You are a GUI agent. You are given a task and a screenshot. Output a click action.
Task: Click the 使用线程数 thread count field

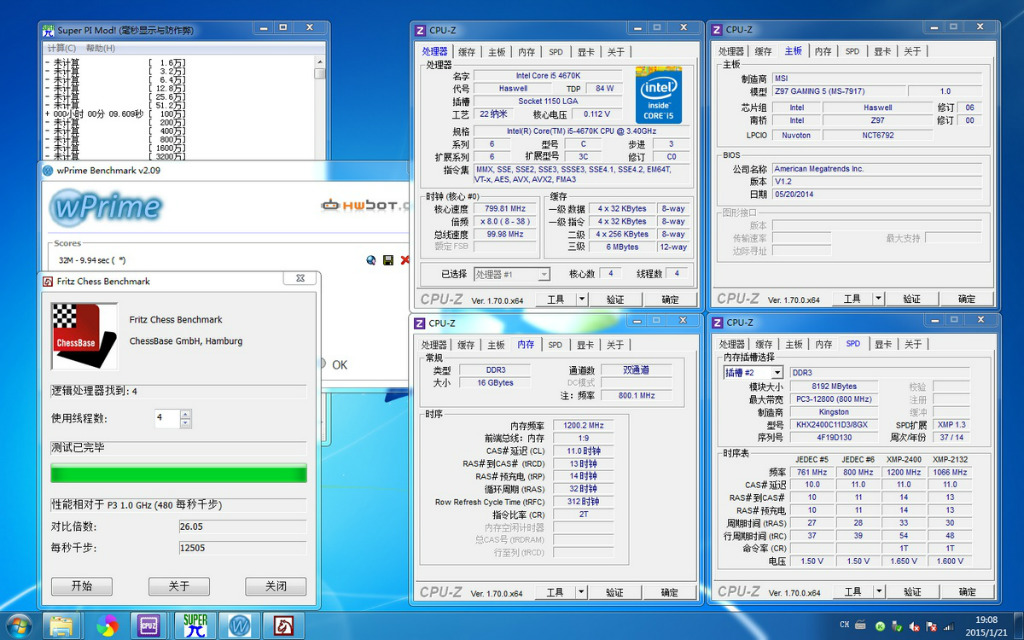[167, 419]
